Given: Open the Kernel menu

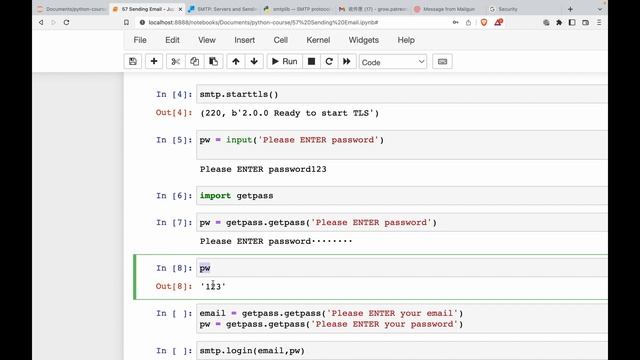Looking at the screenshot, I should pyautogui.click(x=318, y=40).
